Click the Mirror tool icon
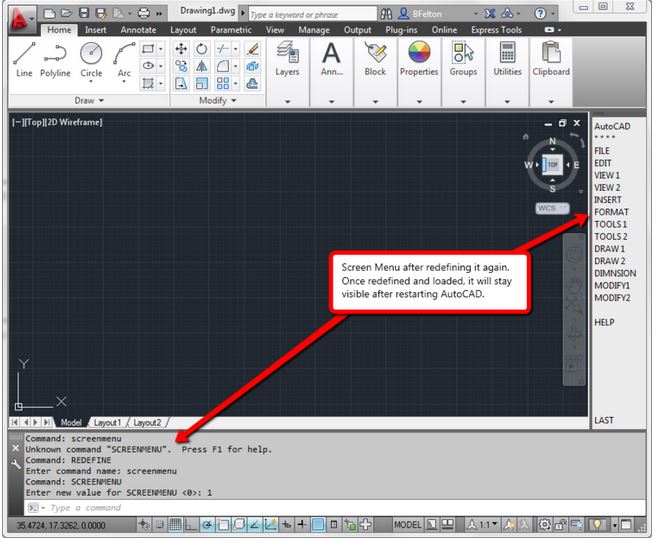Screen dimensions: 656x541 [202, 66]
